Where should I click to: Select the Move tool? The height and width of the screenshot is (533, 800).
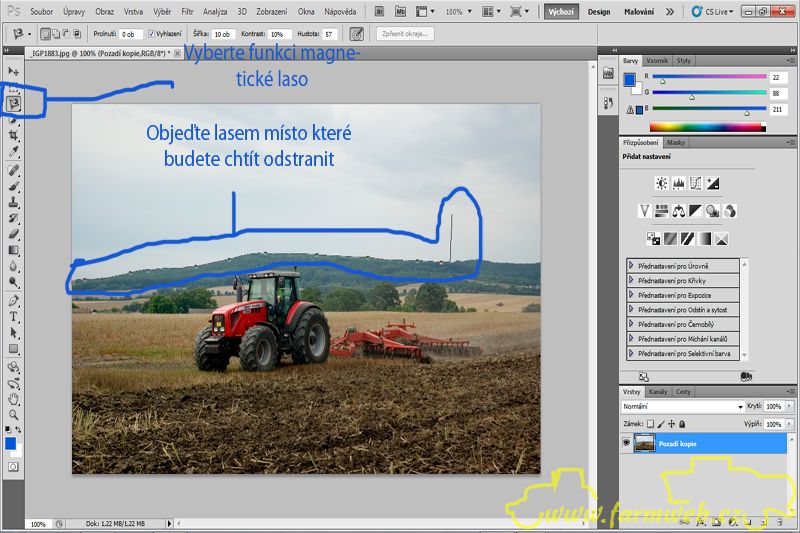click(14, 71)
